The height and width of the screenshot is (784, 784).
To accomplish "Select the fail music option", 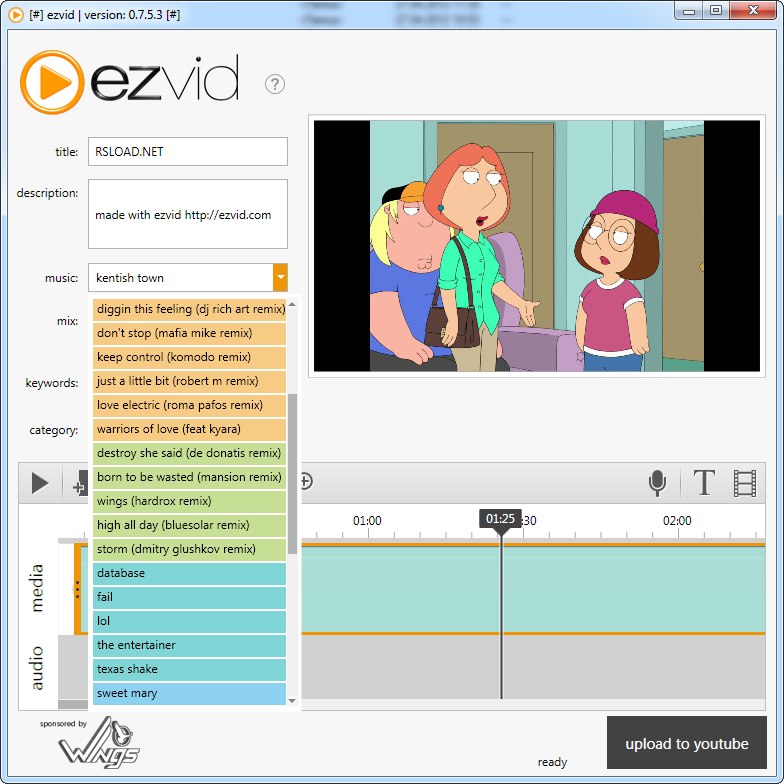I will click(x=190, y=597).
